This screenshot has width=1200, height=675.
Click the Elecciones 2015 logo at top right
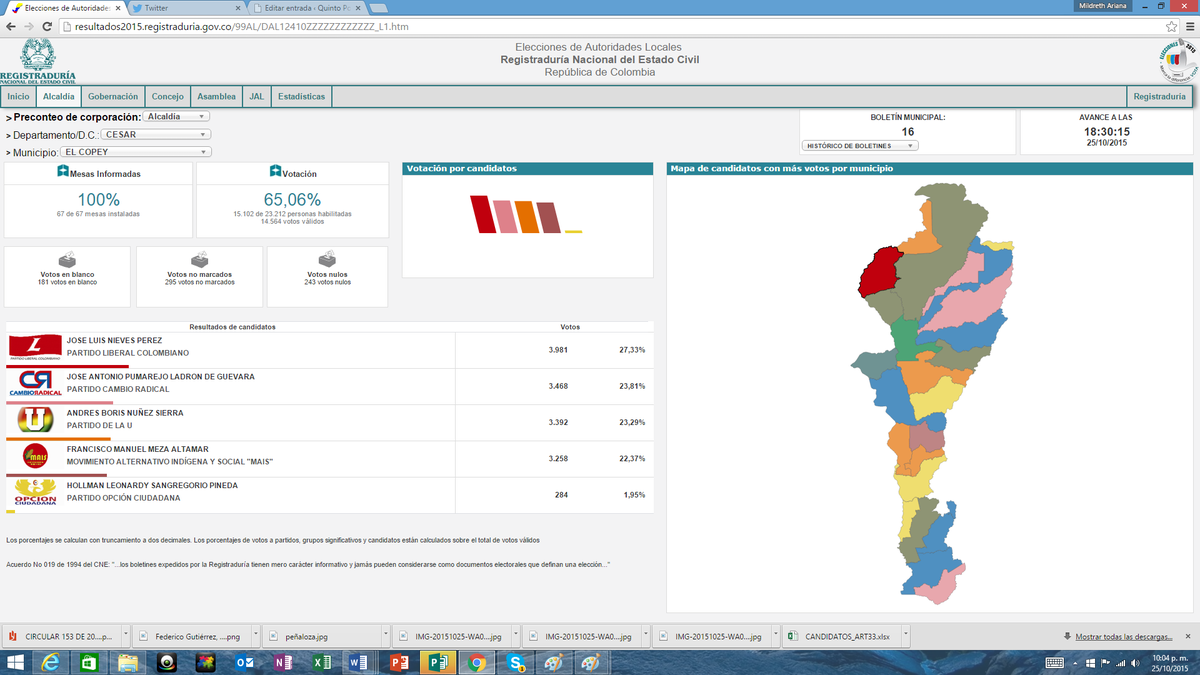click(x=1177, y=62)
